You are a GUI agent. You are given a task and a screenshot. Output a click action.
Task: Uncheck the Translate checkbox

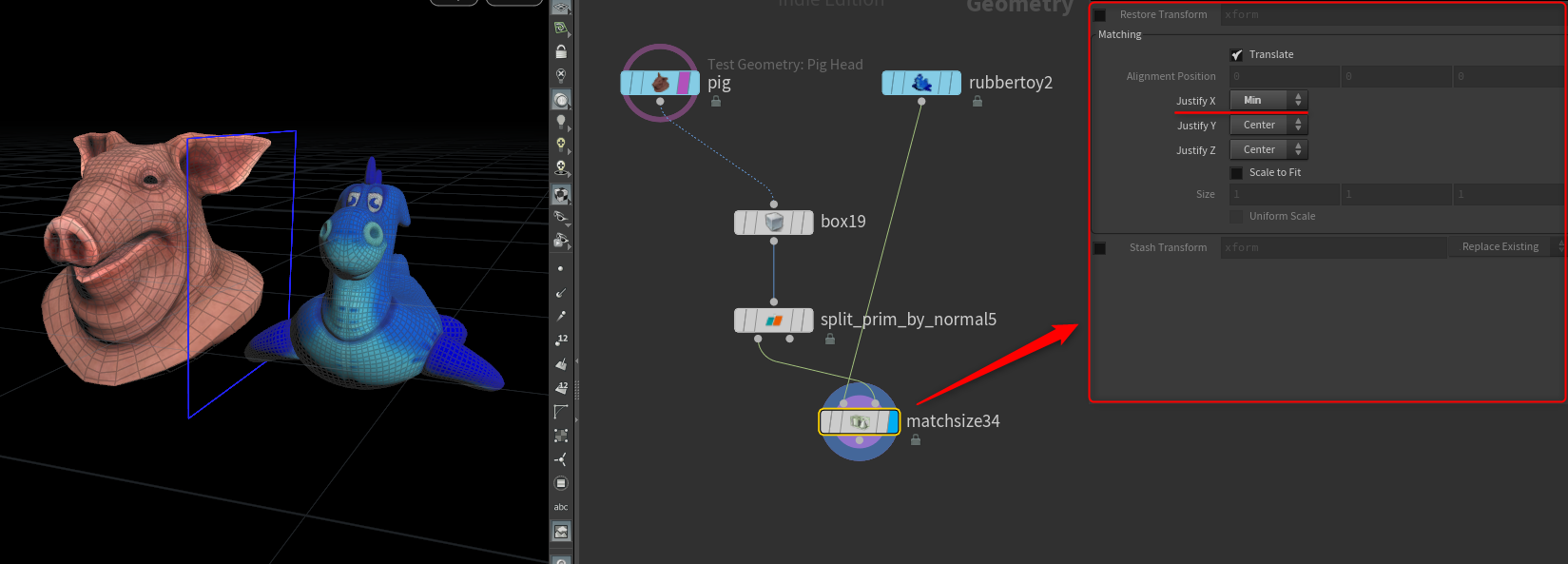[1236, 55]
